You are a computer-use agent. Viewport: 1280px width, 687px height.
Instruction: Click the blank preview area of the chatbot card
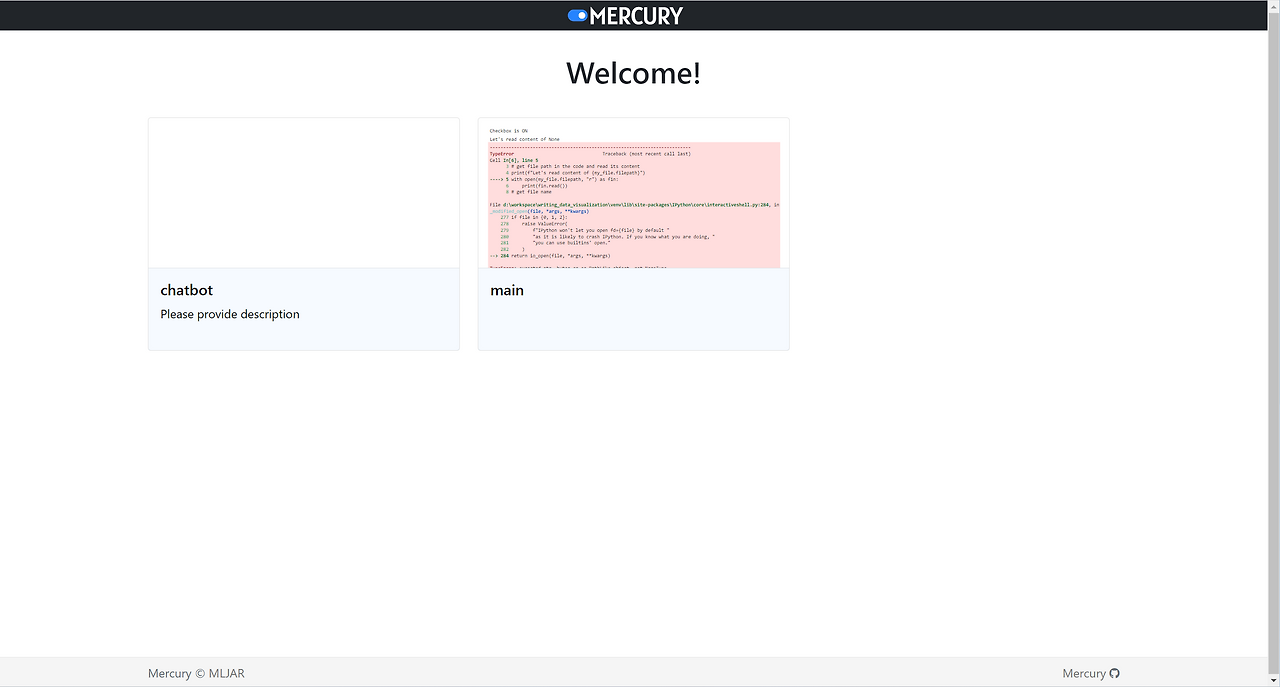[x=303, y=192]
